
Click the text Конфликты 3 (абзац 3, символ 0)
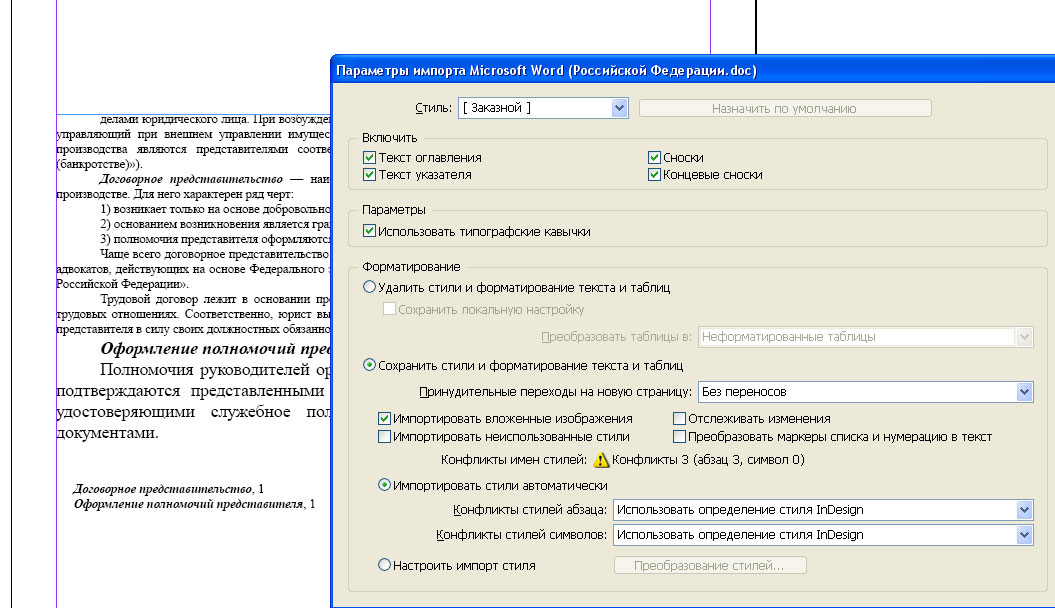click(x=708, y=460)
